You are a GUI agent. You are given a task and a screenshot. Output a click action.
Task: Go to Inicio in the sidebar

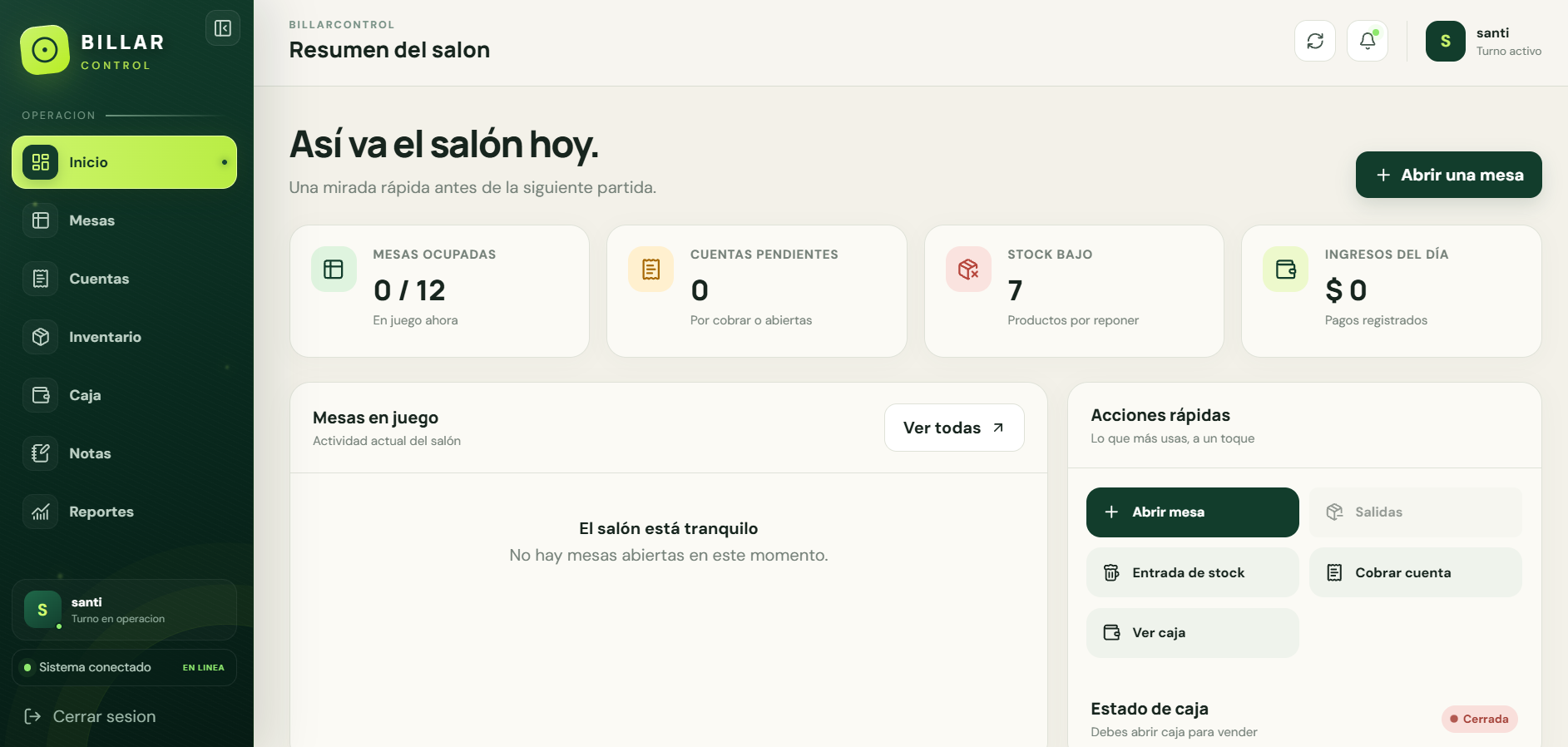pyautogui.click(x=124, y=162)
